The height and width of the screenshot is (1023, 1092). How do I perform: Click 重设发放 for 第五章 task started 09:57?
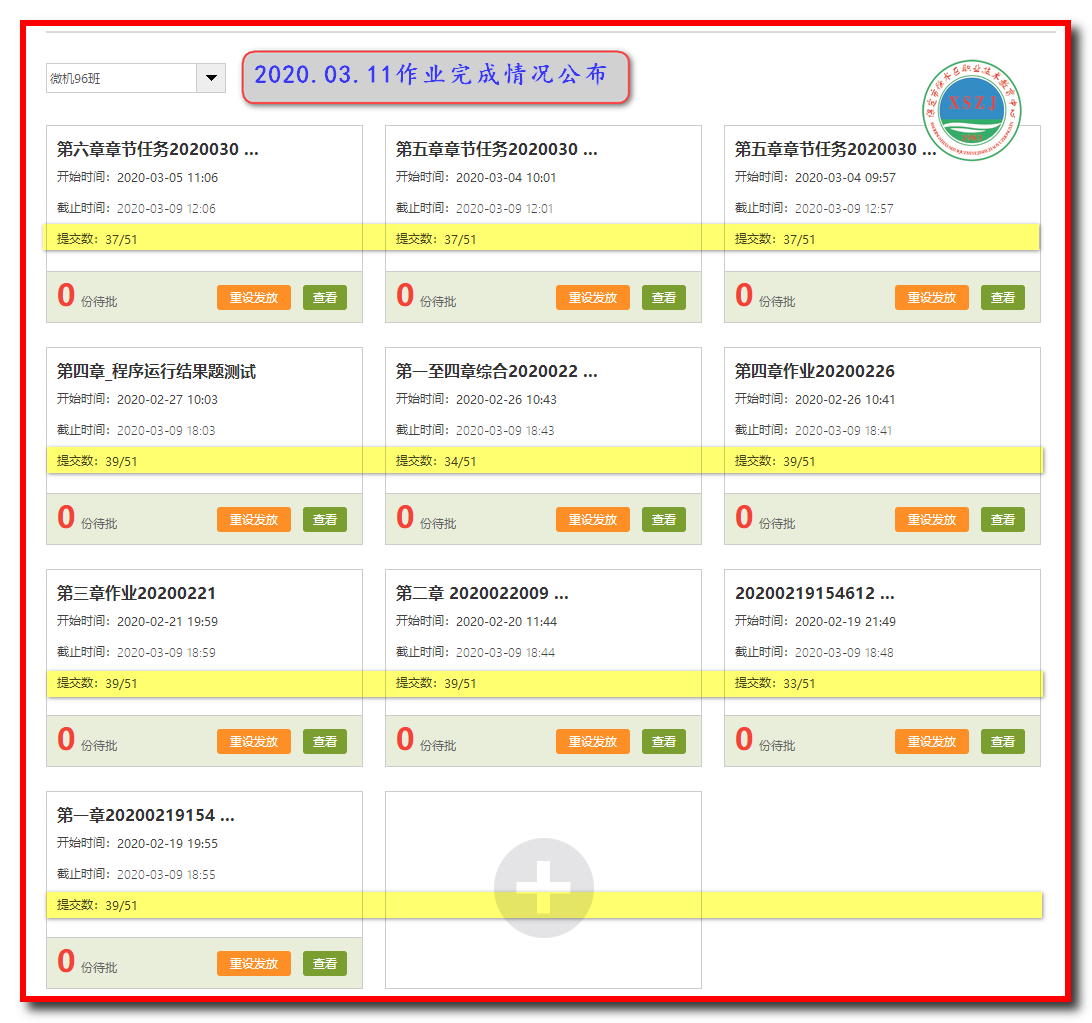pyautogui.click(x=932, y=297)
